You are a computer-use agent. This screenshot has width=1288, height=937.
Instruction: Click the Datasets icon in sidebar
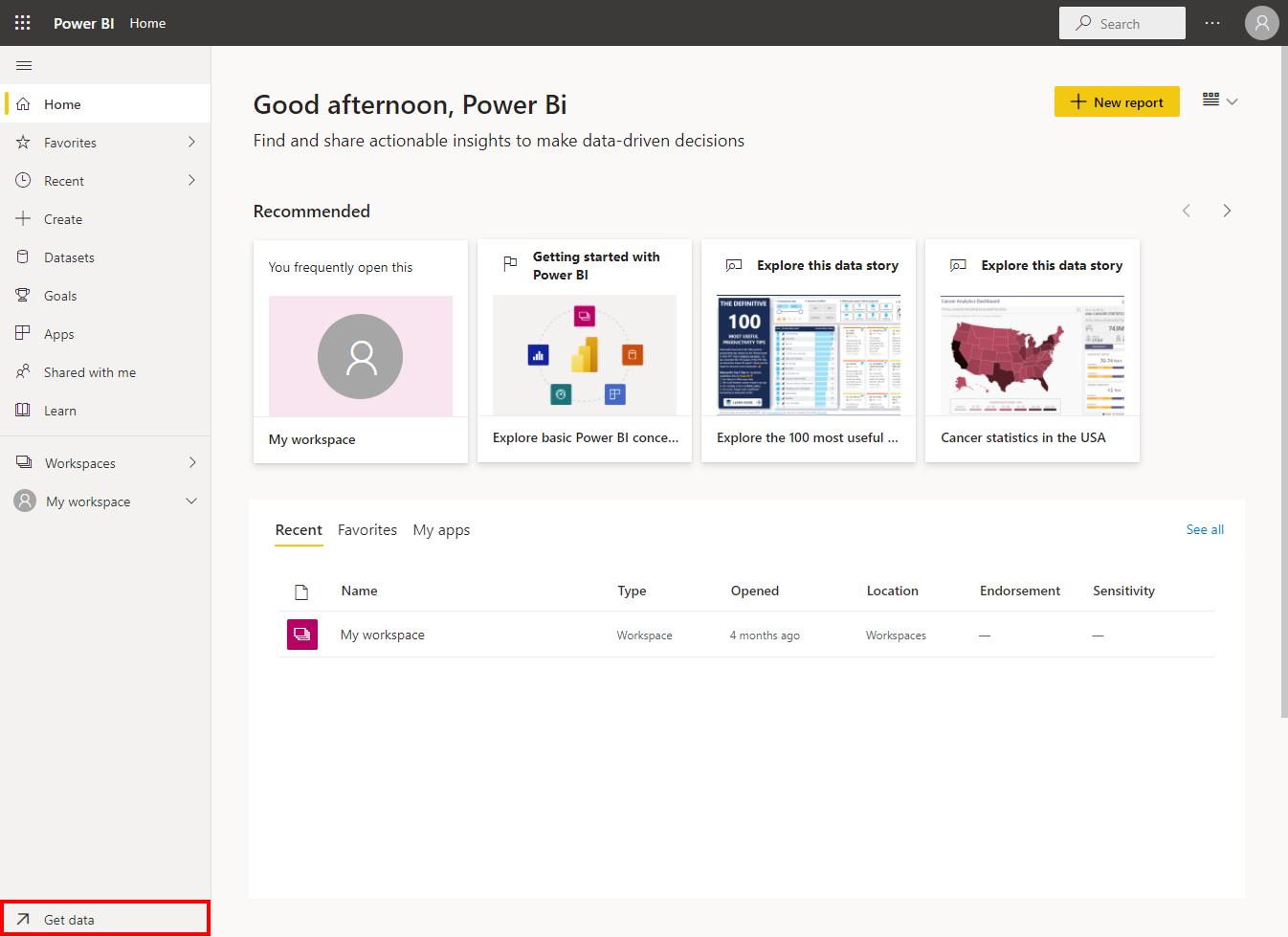pyautogui.click(x=23, y=257)
